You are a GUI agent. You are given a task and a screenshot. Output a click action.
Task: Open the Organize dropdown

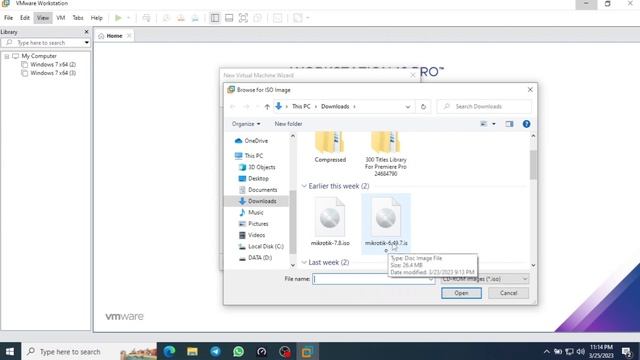click(x=246, y=124)
